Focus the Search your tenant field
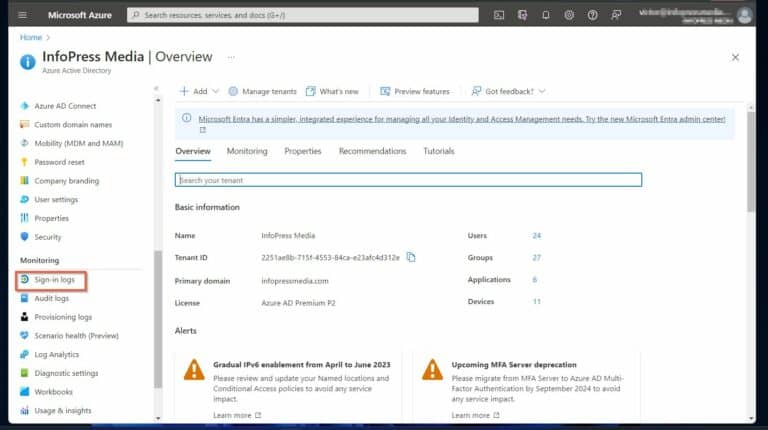The height and width of the screenshot is (430, 768). coord(408,180)
